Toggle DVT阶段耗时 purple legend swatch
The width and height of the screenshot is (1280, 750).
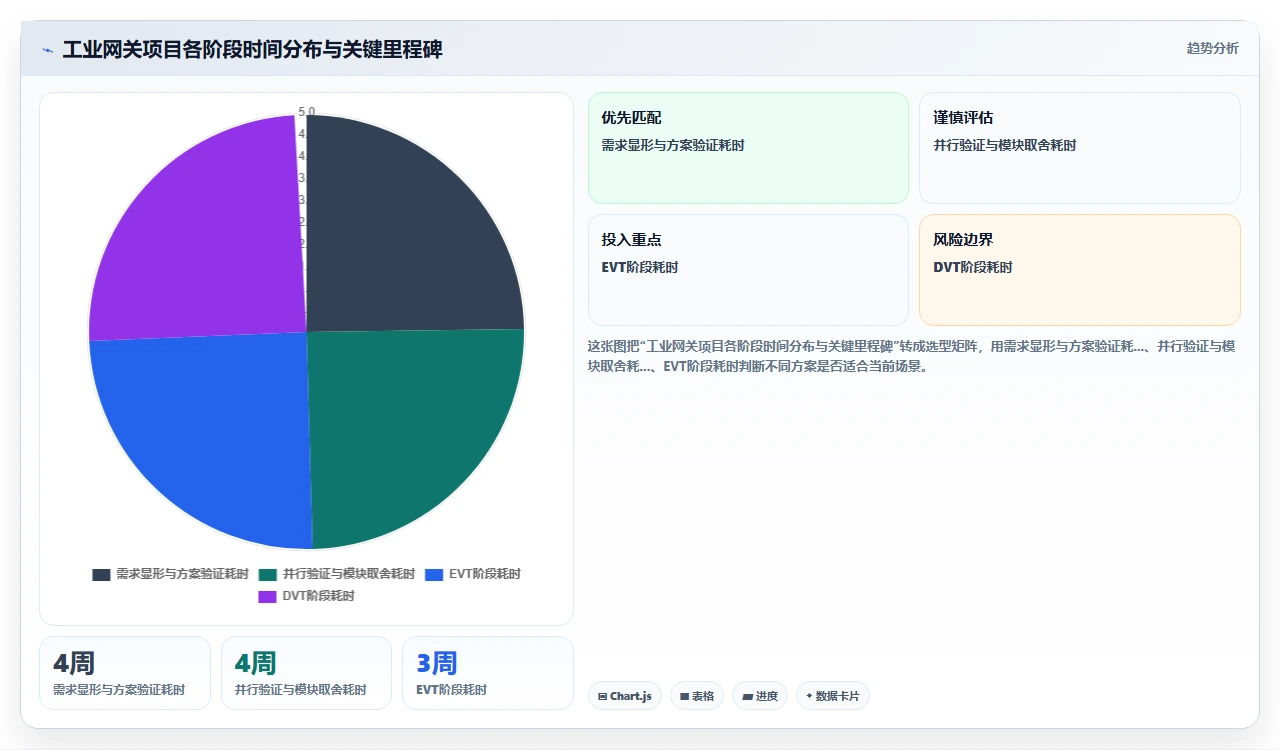268,597
